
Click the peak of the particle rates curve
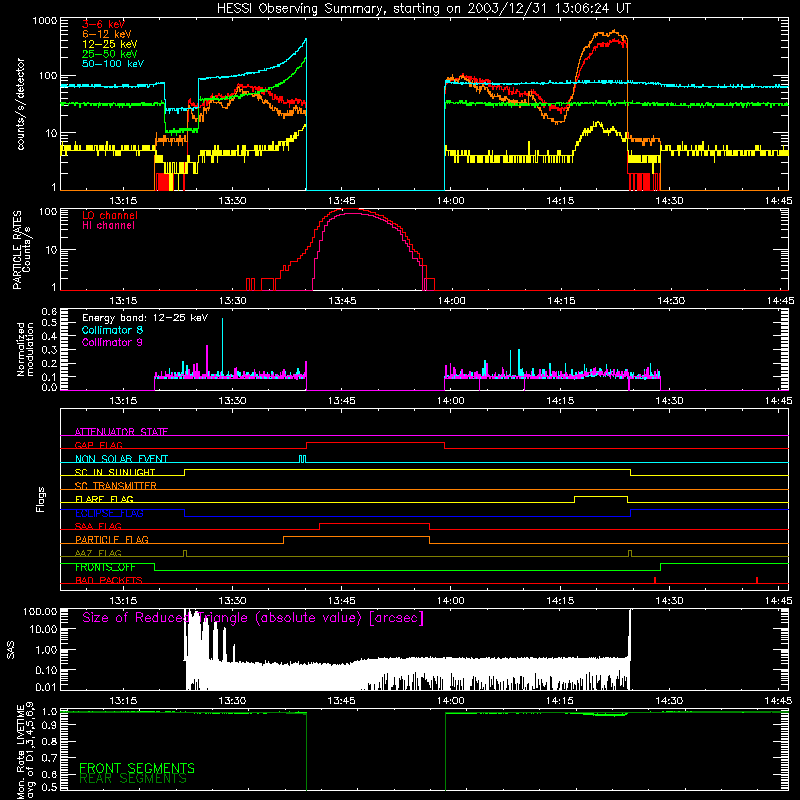pyautogui.click(x=352, y=210)
